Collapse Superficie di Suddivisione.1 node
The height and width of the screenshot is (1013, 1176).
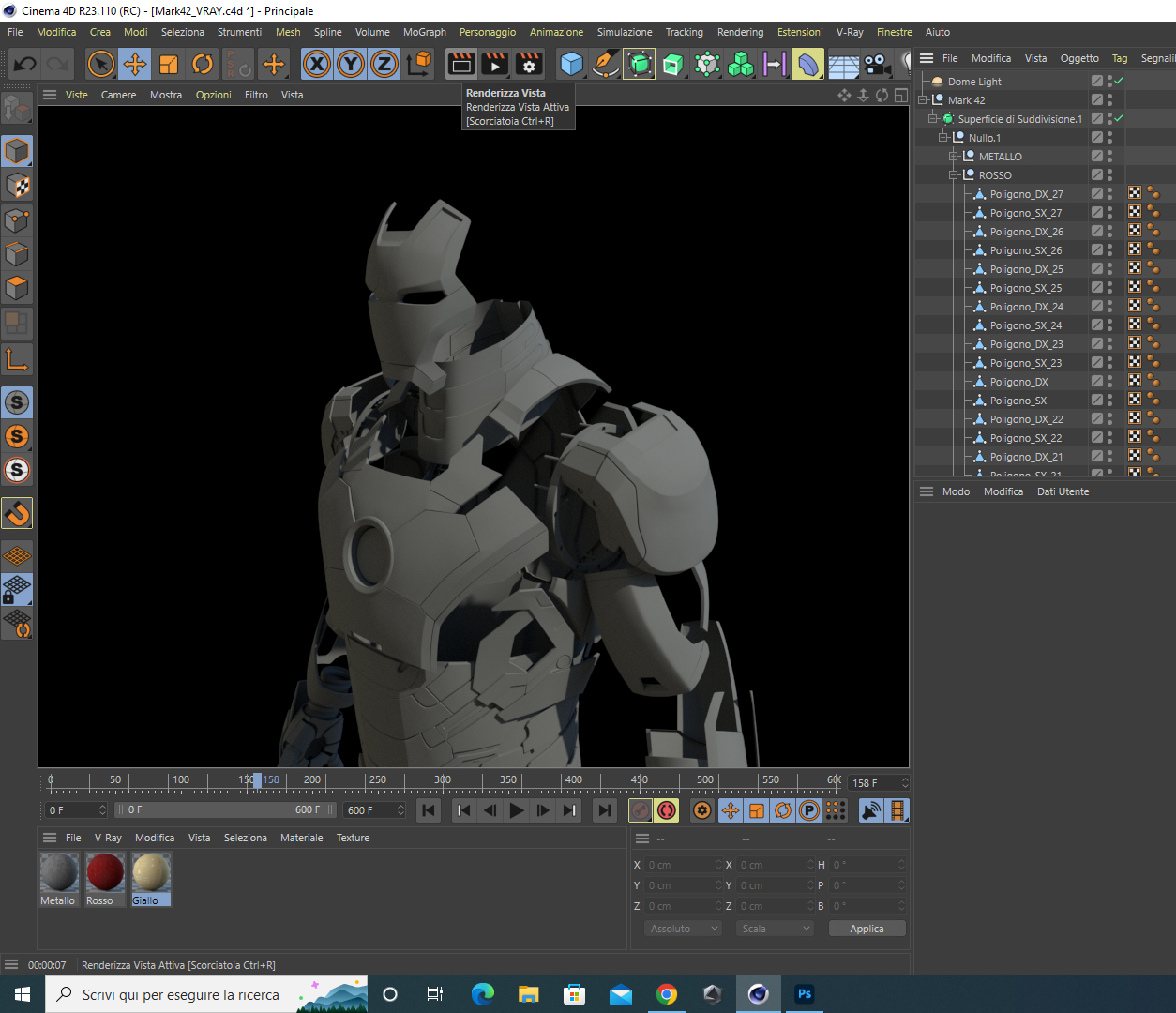click(933, 119)
